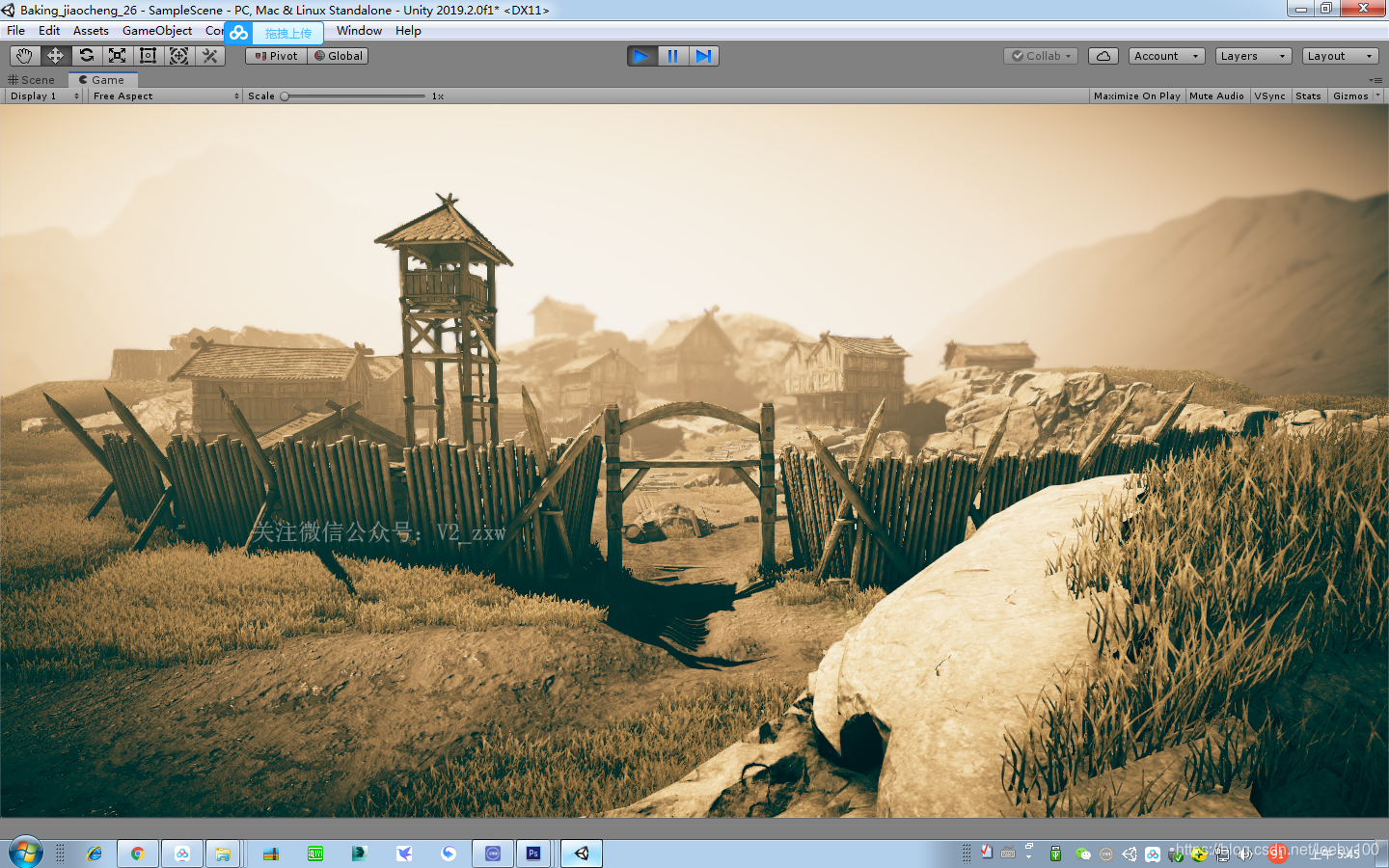1389x868 pixels.
Task: Open WinRAR from the taskbar
Action: coord(271,854)
